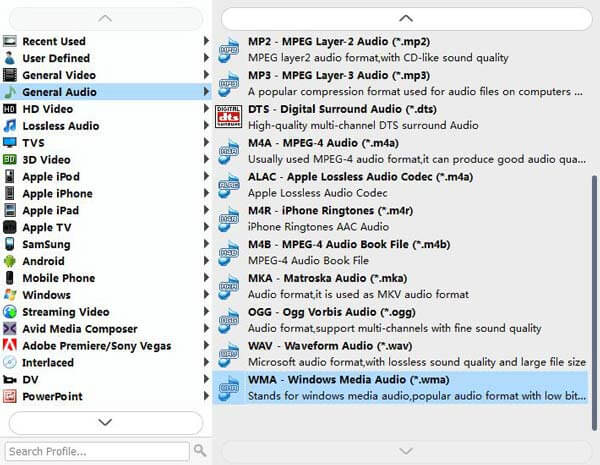Click the Apple iPad device icon
Viewport: 600px width, 465px height.
point(10,210)
